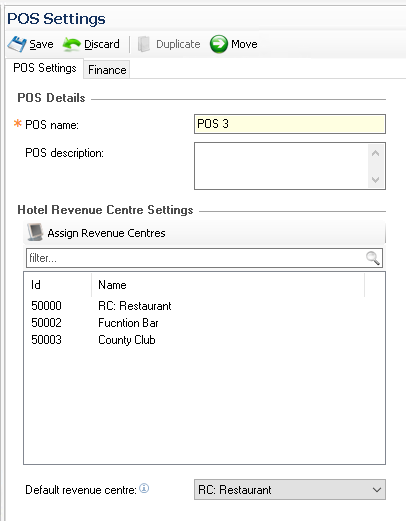Click the filter magnifying glass icon
Screen dimensions: 406x521
click(372, 258)
